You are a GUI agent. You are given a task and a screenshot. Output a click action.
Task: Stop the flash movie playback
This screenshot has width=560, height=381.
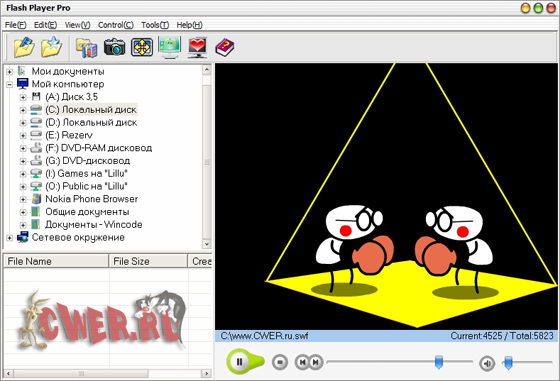pyautogui.click(x=280, y=362)
